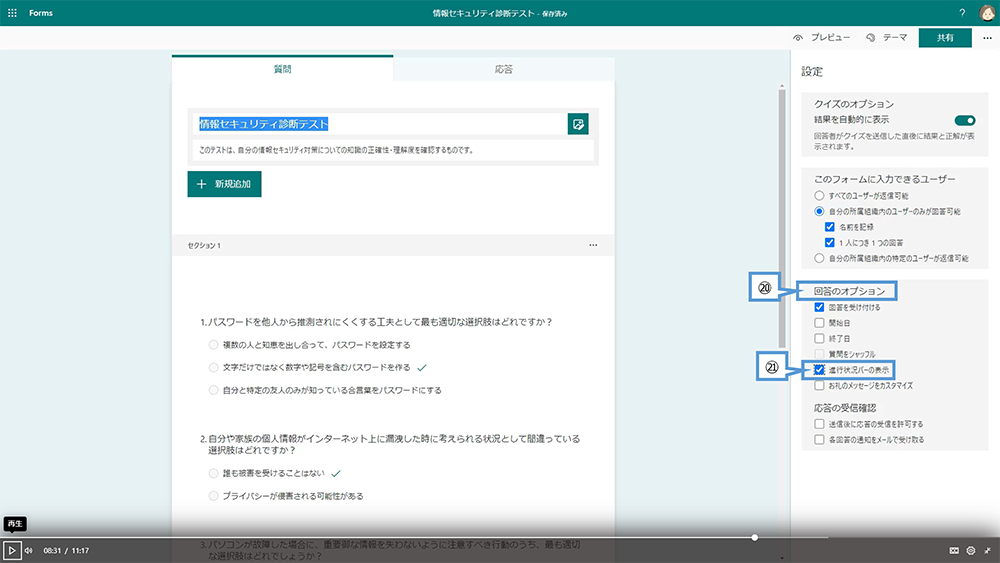Click the insert image icon beside form title
The image size is (1000, 563).
(x=578, y=124)
